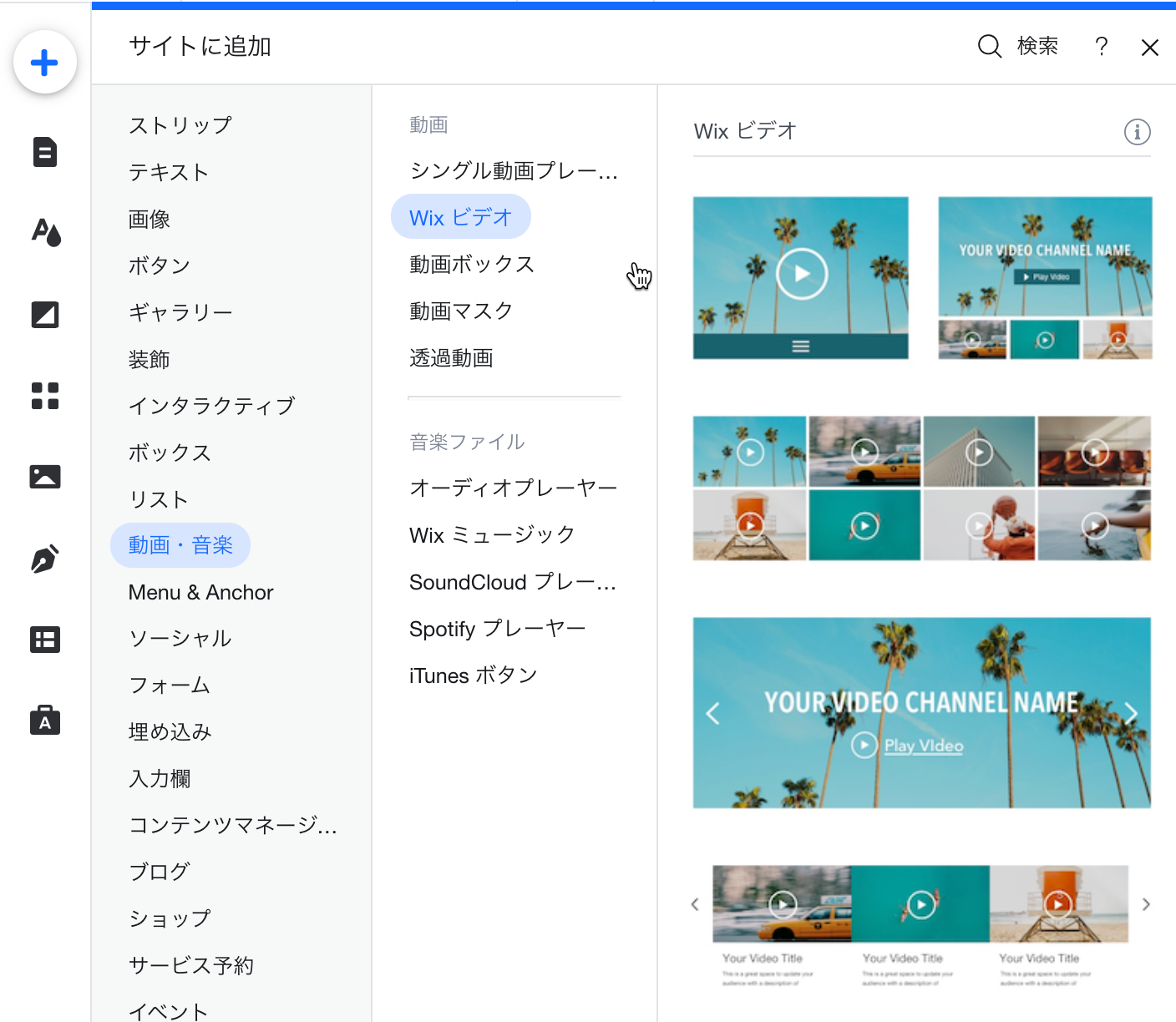
Task: Select the 動画・音楽 highlighted category
Action: (x=180, y=544)
